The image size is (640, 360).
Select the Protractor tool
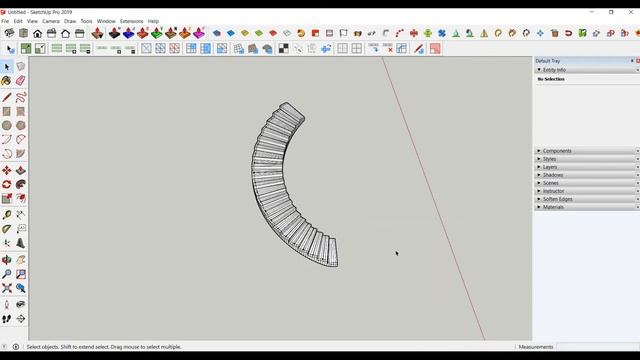pyautogui.click(x=7, y=229)
